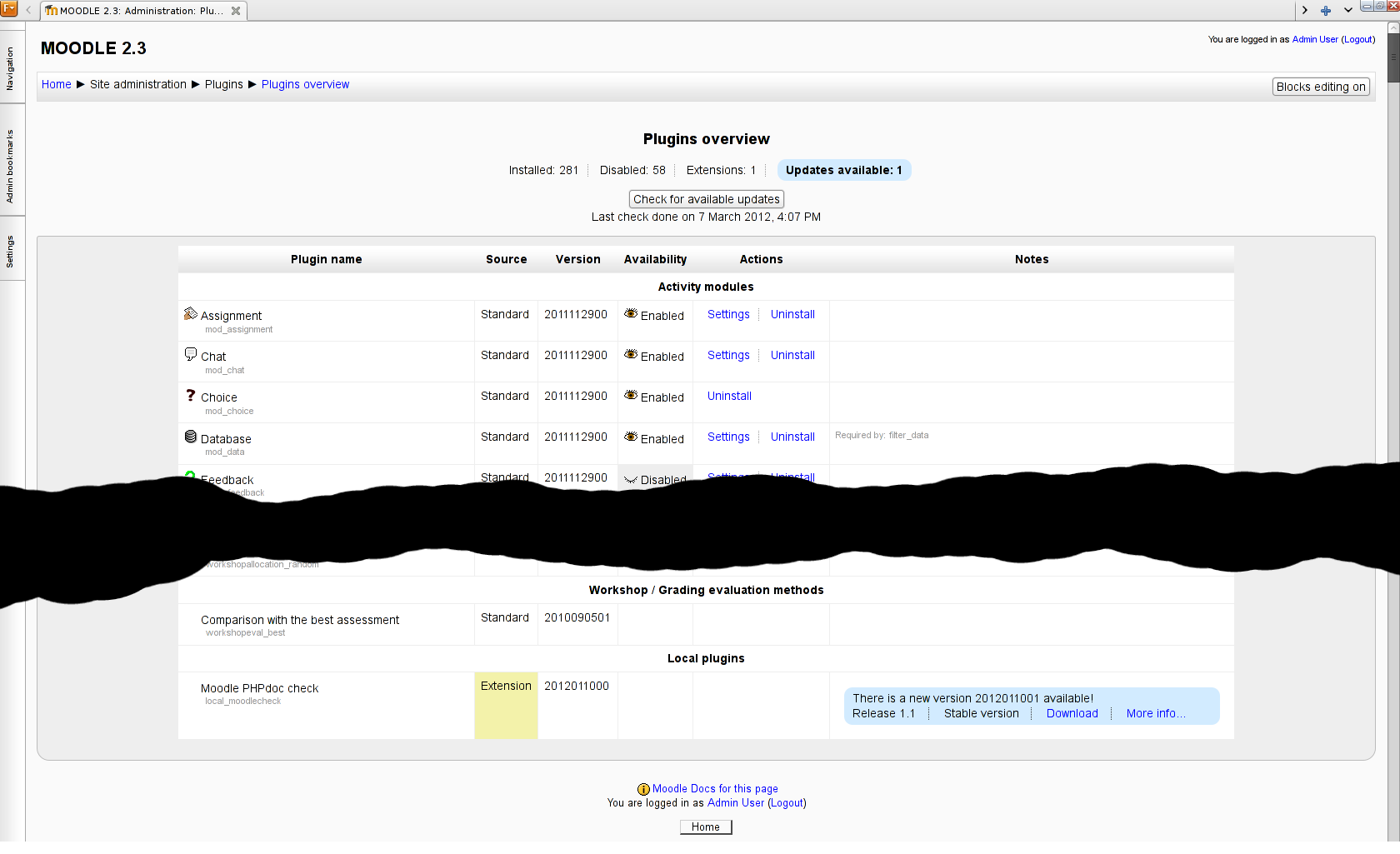1400x854 pixels.
Task: Close the MOODLE 2.3 Administration tab
Action: (236, 11)
